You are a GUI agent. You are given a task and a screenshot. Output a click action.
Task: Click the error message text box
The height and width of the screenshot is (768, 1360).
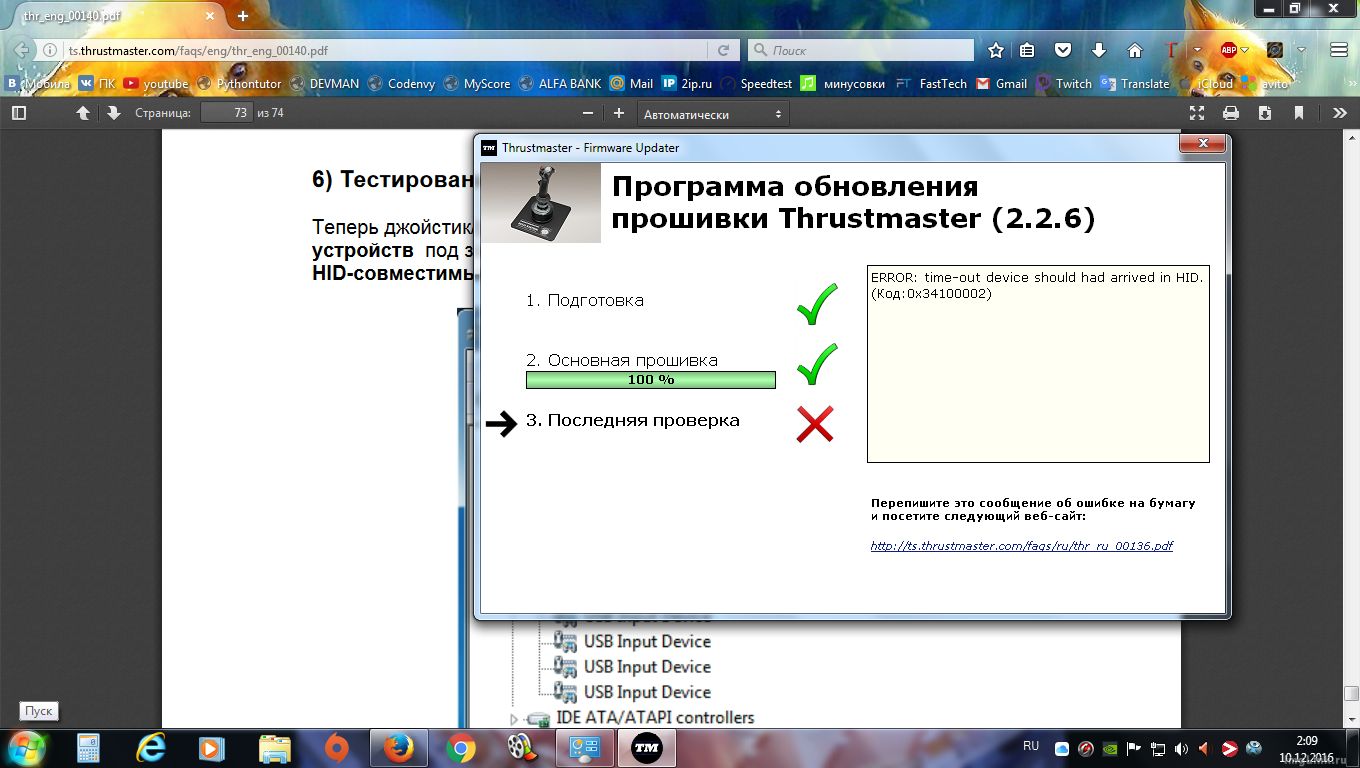1038,365
